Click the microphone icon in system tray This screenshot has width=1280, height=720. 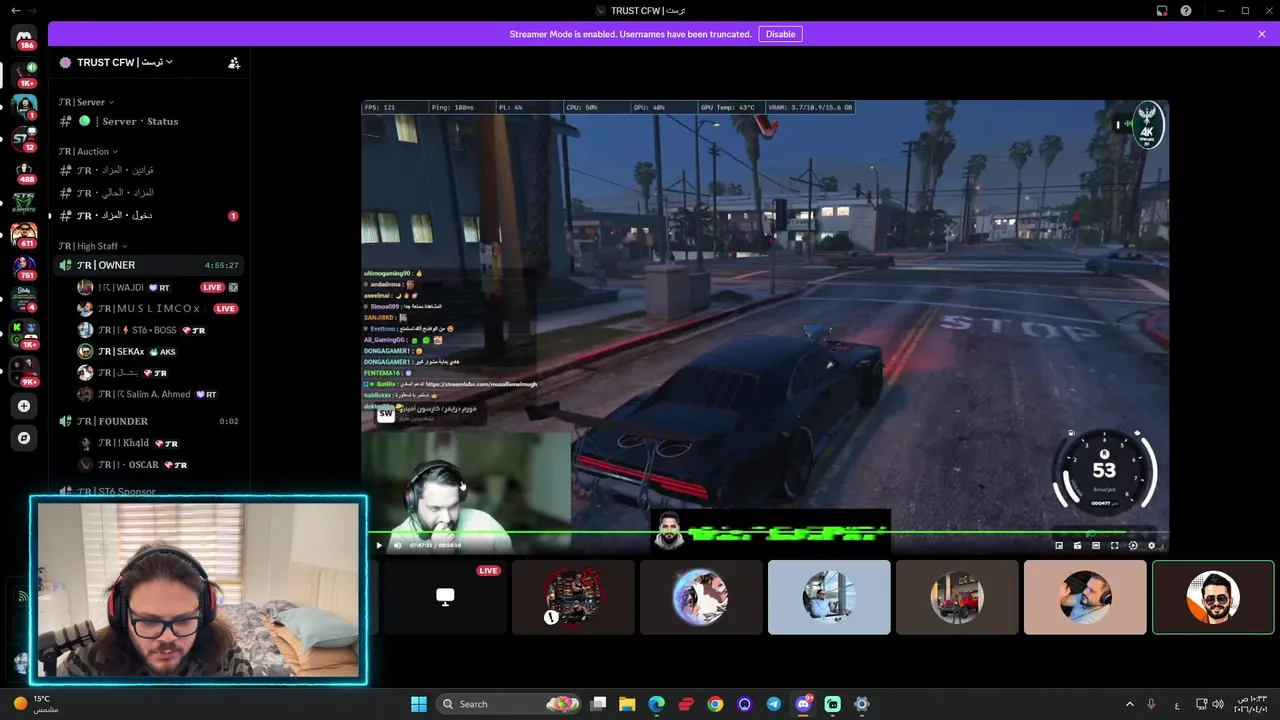[1152, 704]
